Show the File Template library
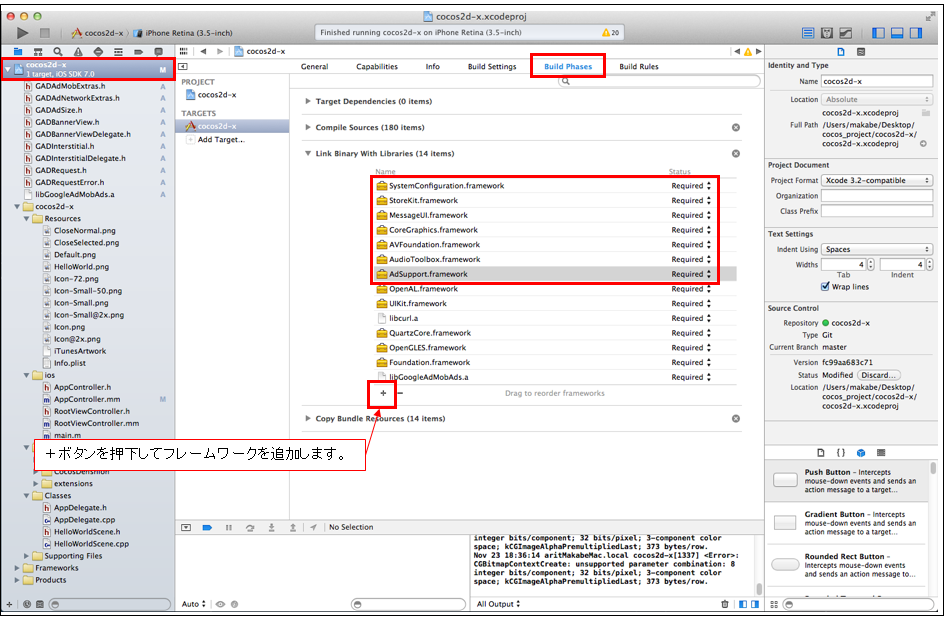The width and height of the screenshot is (945, 618). coord(821,453)
